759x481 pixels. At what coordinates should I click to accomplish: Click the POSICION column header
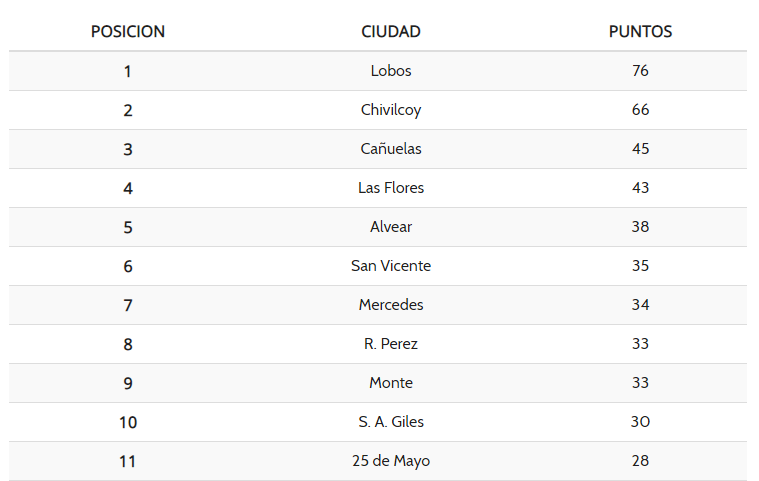128,32
